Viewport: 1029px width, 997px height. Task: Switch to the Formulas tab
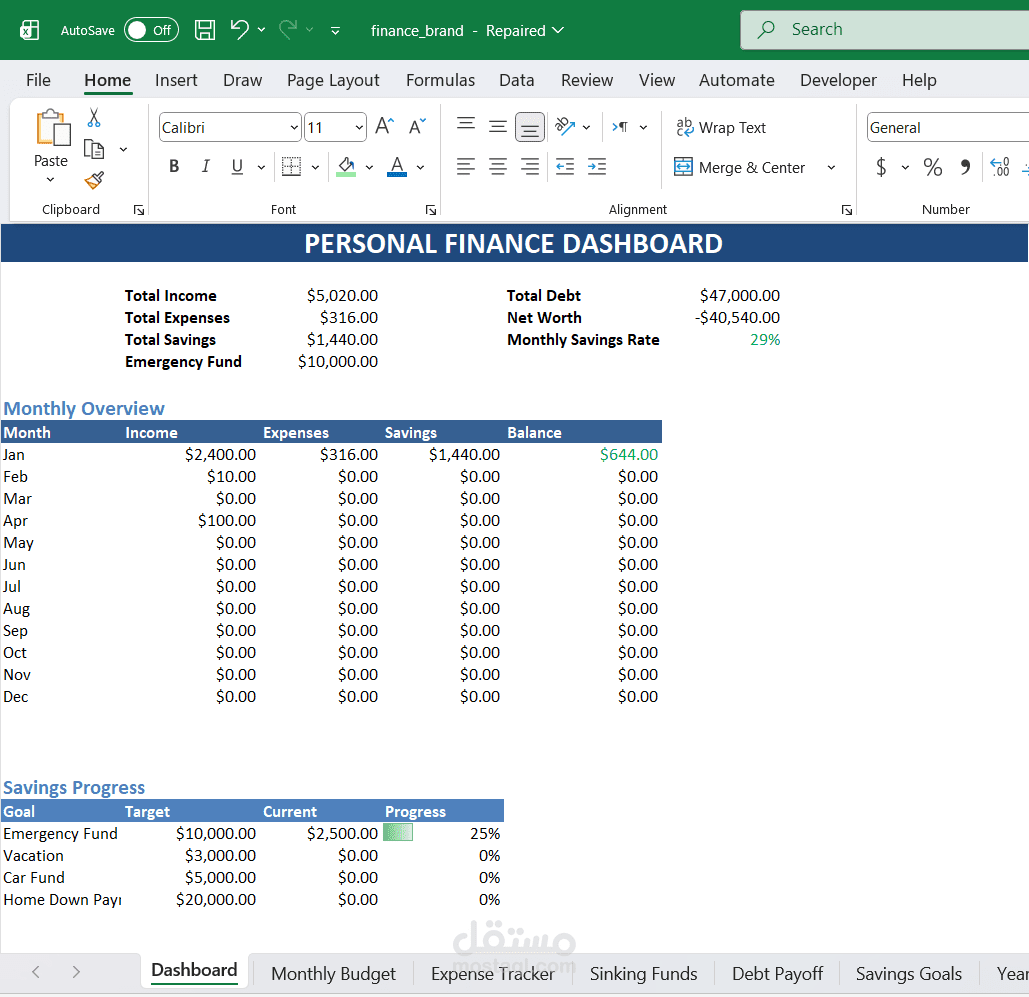click(440, 80)
